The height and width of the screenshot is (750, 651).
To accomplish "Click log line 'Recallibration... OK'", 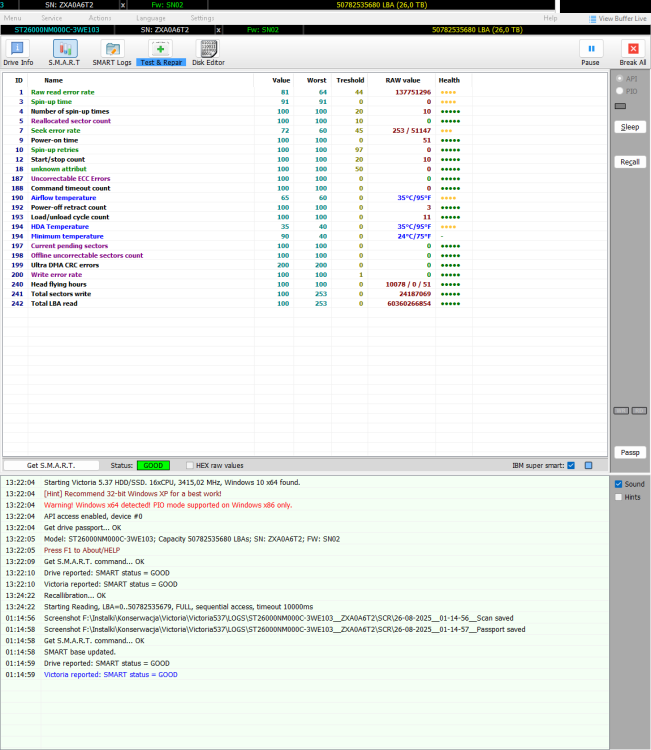I will [x=75, y=596].
